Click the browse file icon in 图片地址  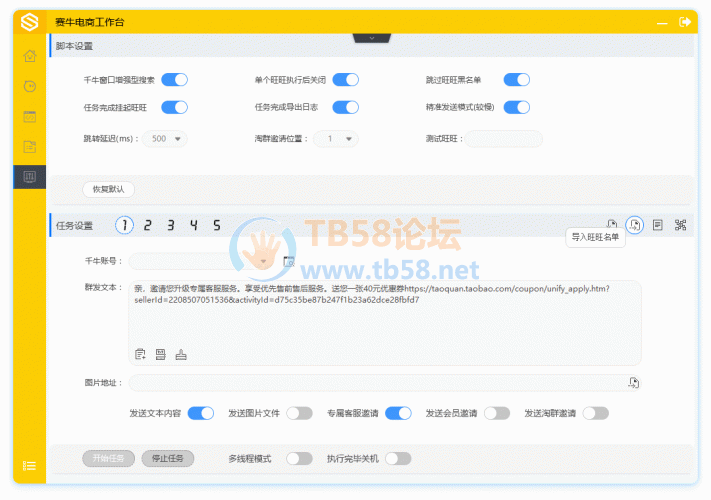pos(633,383)
